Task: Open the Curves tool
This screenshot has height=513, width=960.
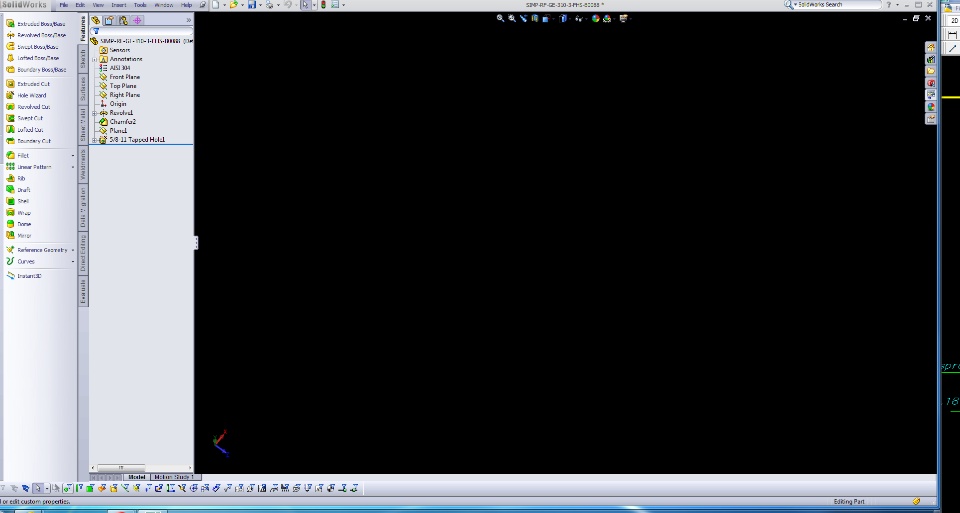Action: 21,261
